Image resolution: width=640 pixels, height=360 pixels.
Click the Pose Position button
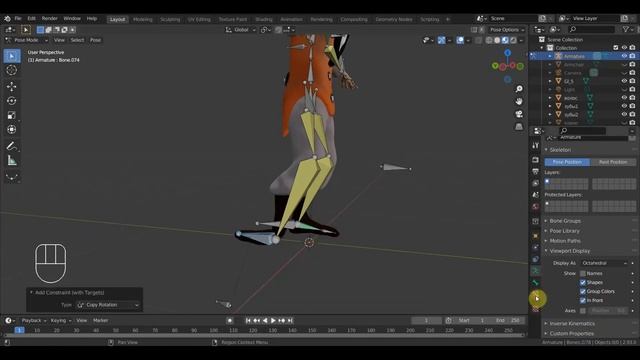pyautogui.click(x=567, y=162)
